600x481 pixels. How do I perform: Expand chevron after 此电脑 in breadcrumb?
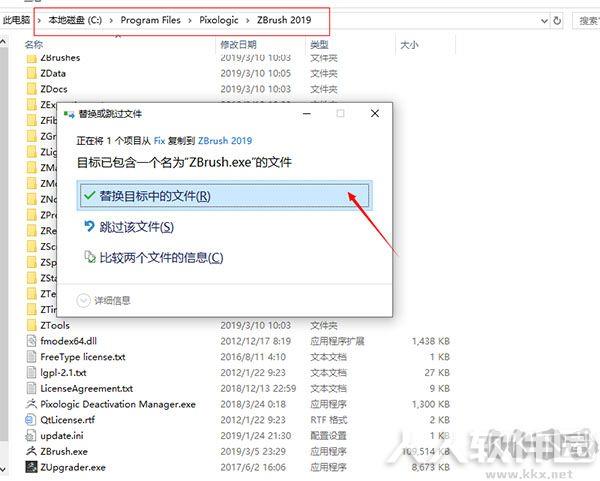pyautogui.click(x=39, y=20)
